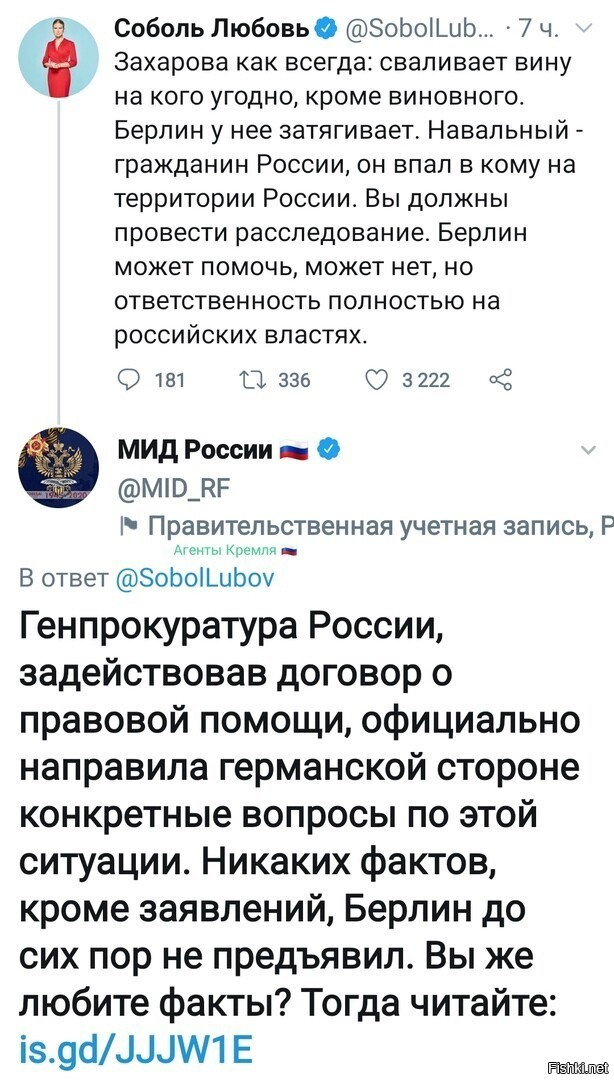Viewport: 614px width, 1080px height.
Task: Click the Агенты Кремля caption
Action: [x=225, y=551]
